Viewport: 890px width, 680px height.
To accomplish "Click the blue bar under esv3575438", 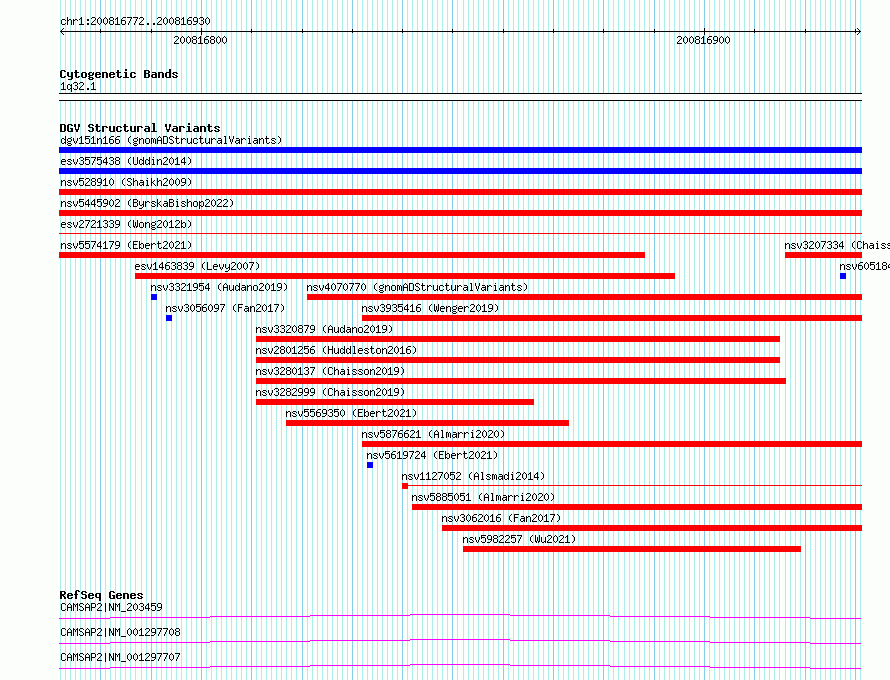I will (460, 171).
